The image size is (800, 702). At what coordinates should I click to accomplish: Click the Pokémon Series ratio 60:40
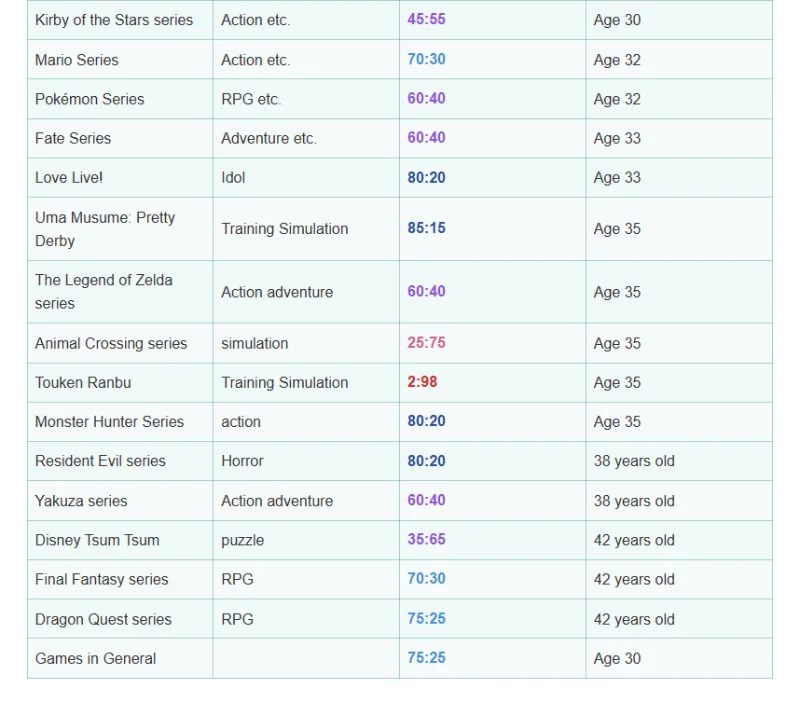(x=426, y=98)
